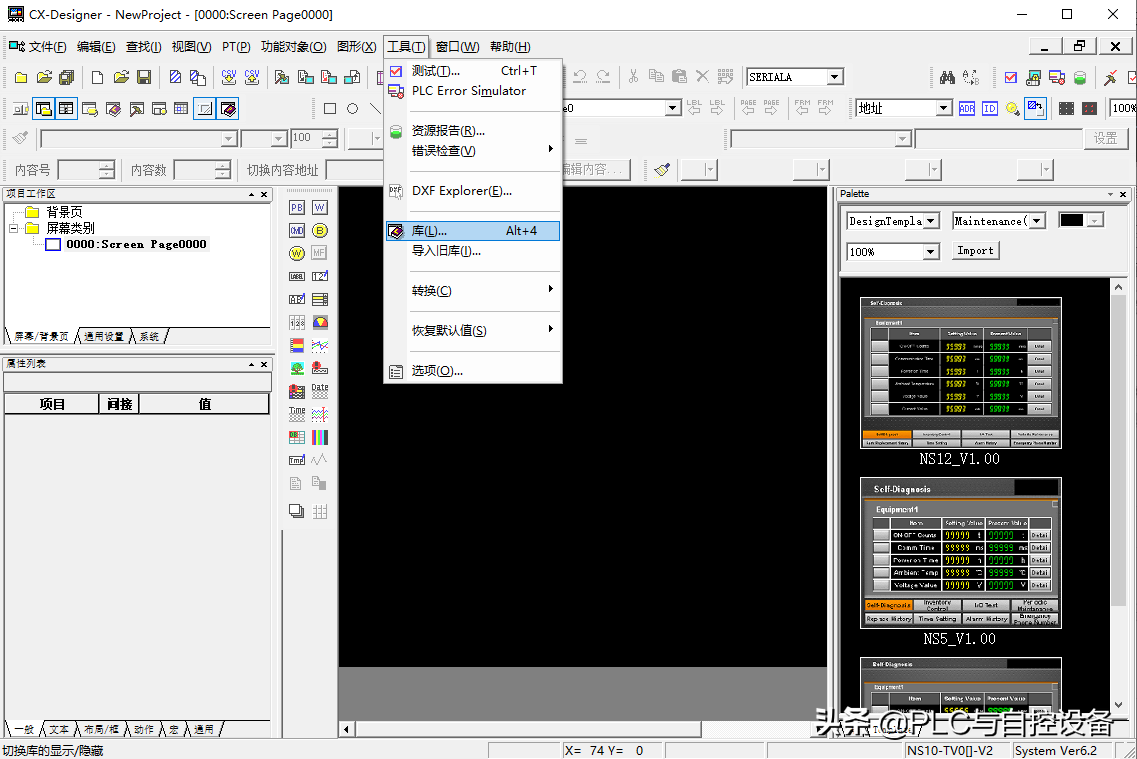
Task: Select the Date object icon
Action: point(320,392)
